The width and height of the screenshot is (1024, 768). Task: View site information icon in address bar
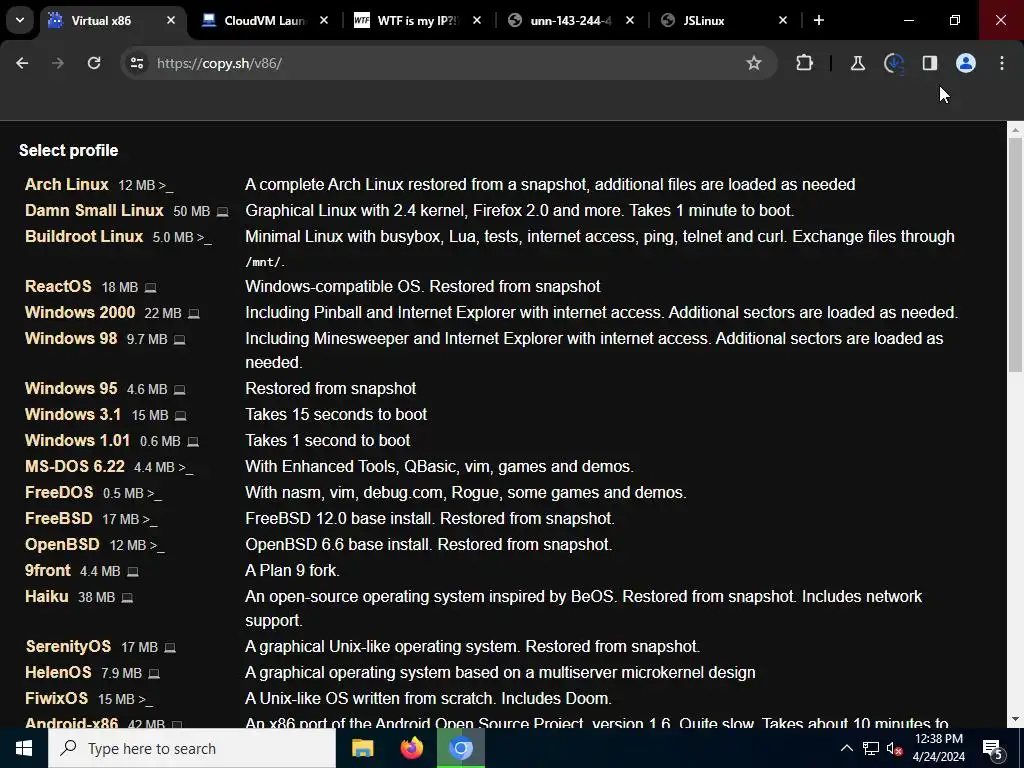136,63
